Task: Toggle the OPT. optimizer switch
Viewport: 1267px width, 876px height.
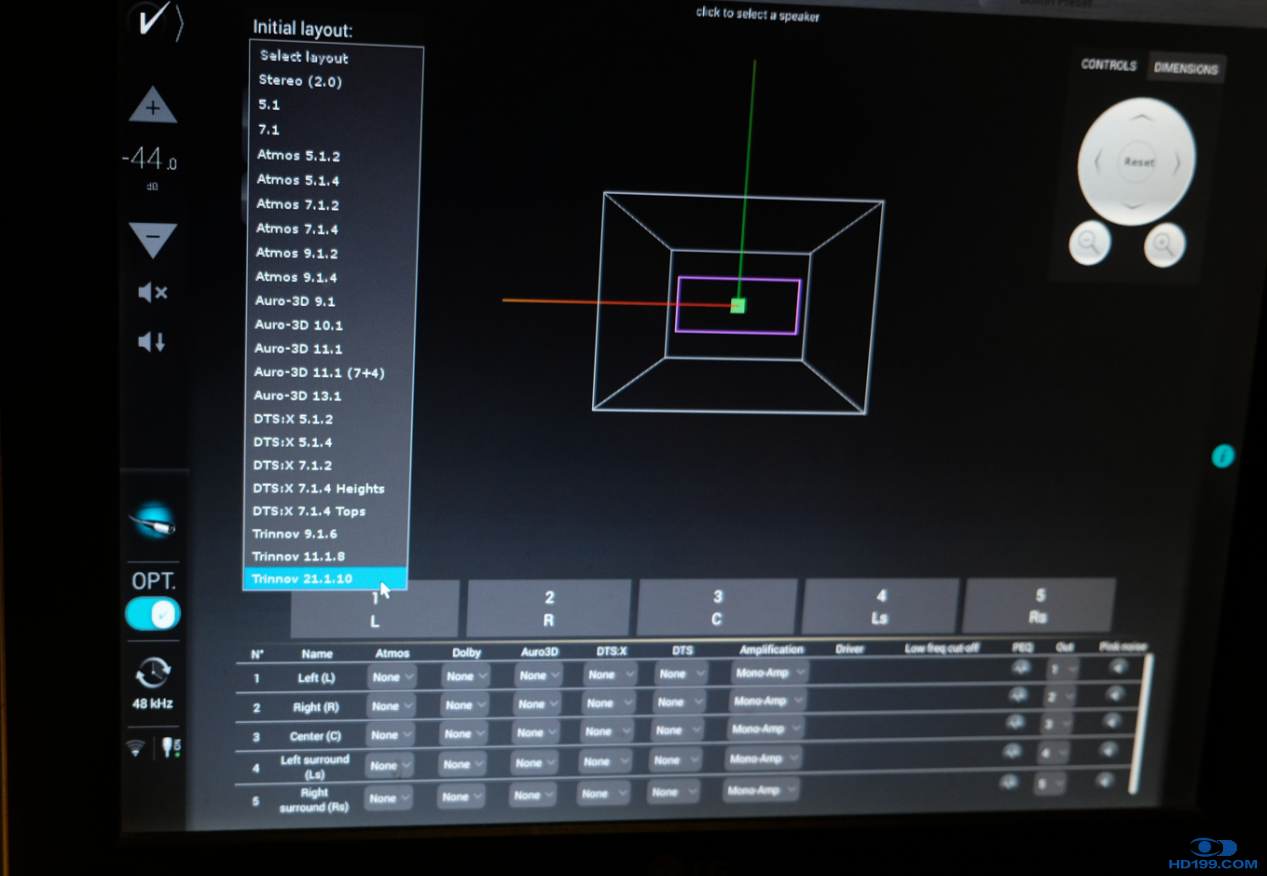Action: click(x=152, y=613)
